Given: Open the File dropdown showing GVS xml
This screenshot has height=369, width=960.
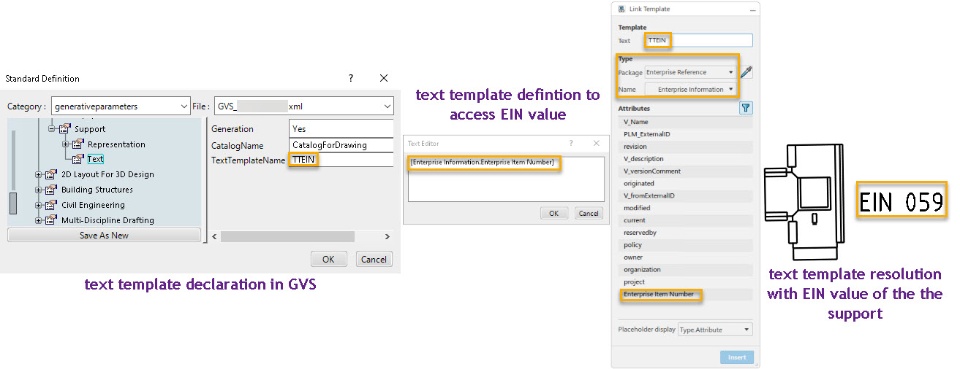Looking at the screenshot, I should click(304, 106).
